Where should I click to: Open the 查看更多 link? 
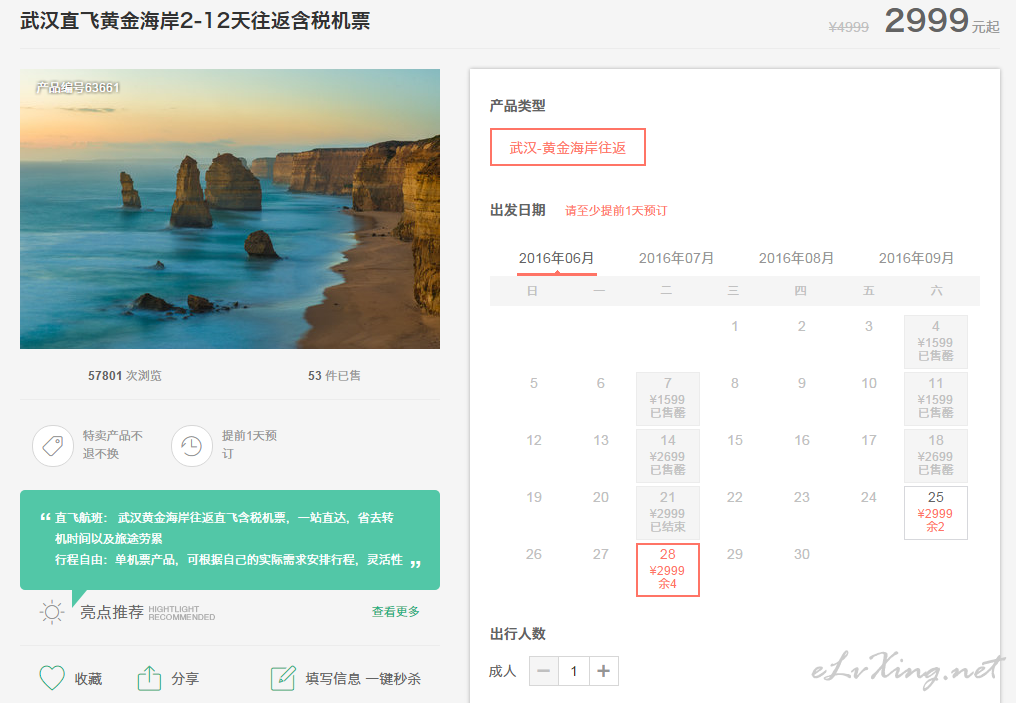pyautogui.click(x=395, y=612)
